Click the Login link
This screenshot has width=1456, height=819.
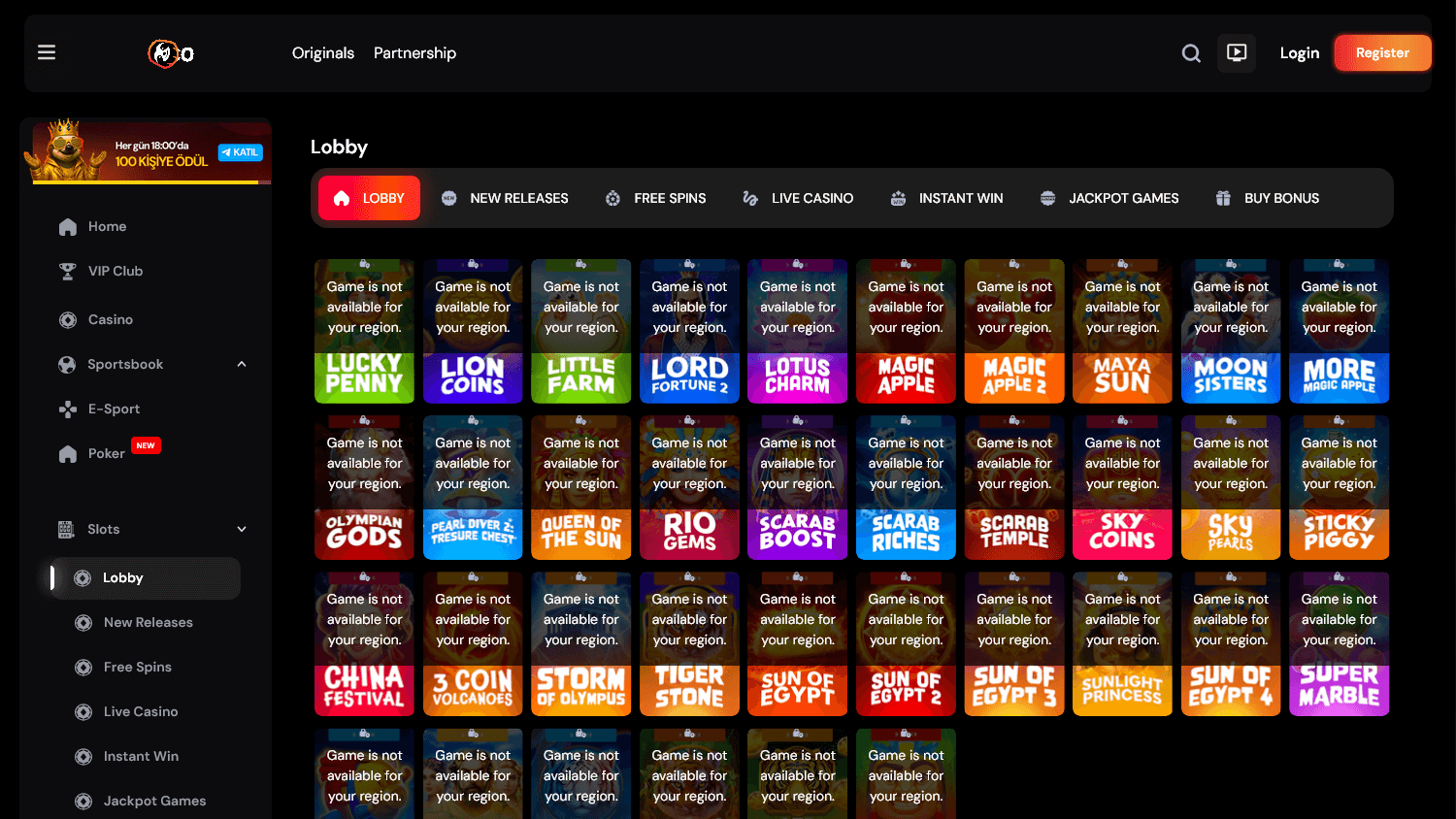[x=1299, y=52]
